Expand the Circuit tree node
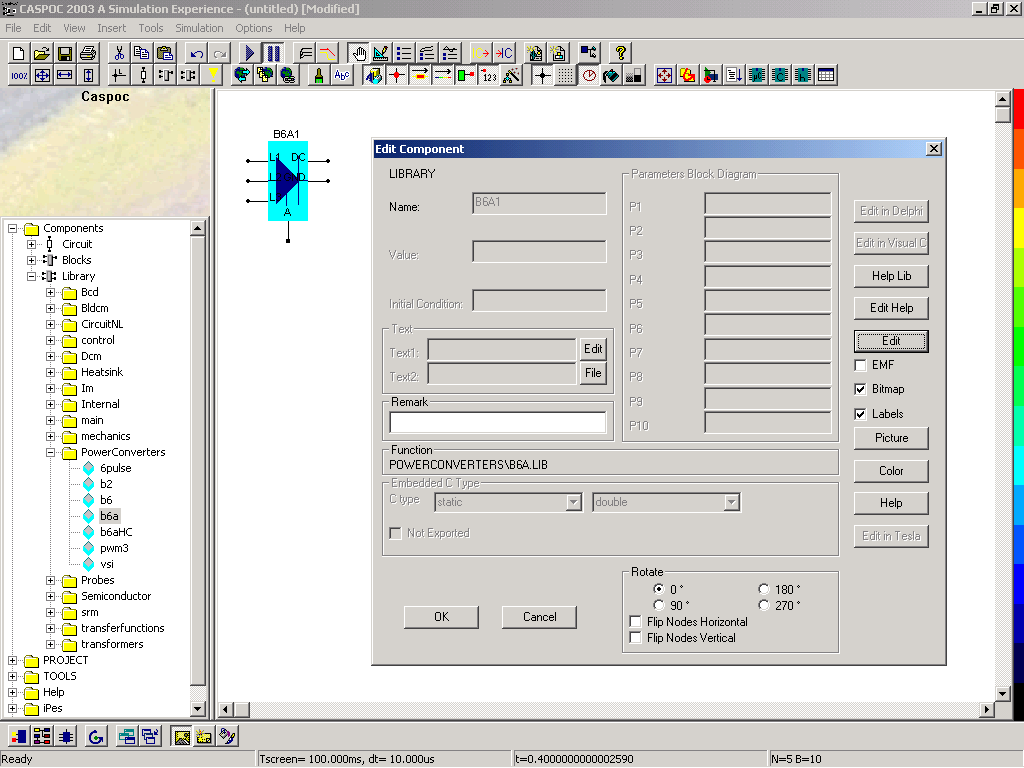Screen dimensions: 1024x768 [31, 244]
